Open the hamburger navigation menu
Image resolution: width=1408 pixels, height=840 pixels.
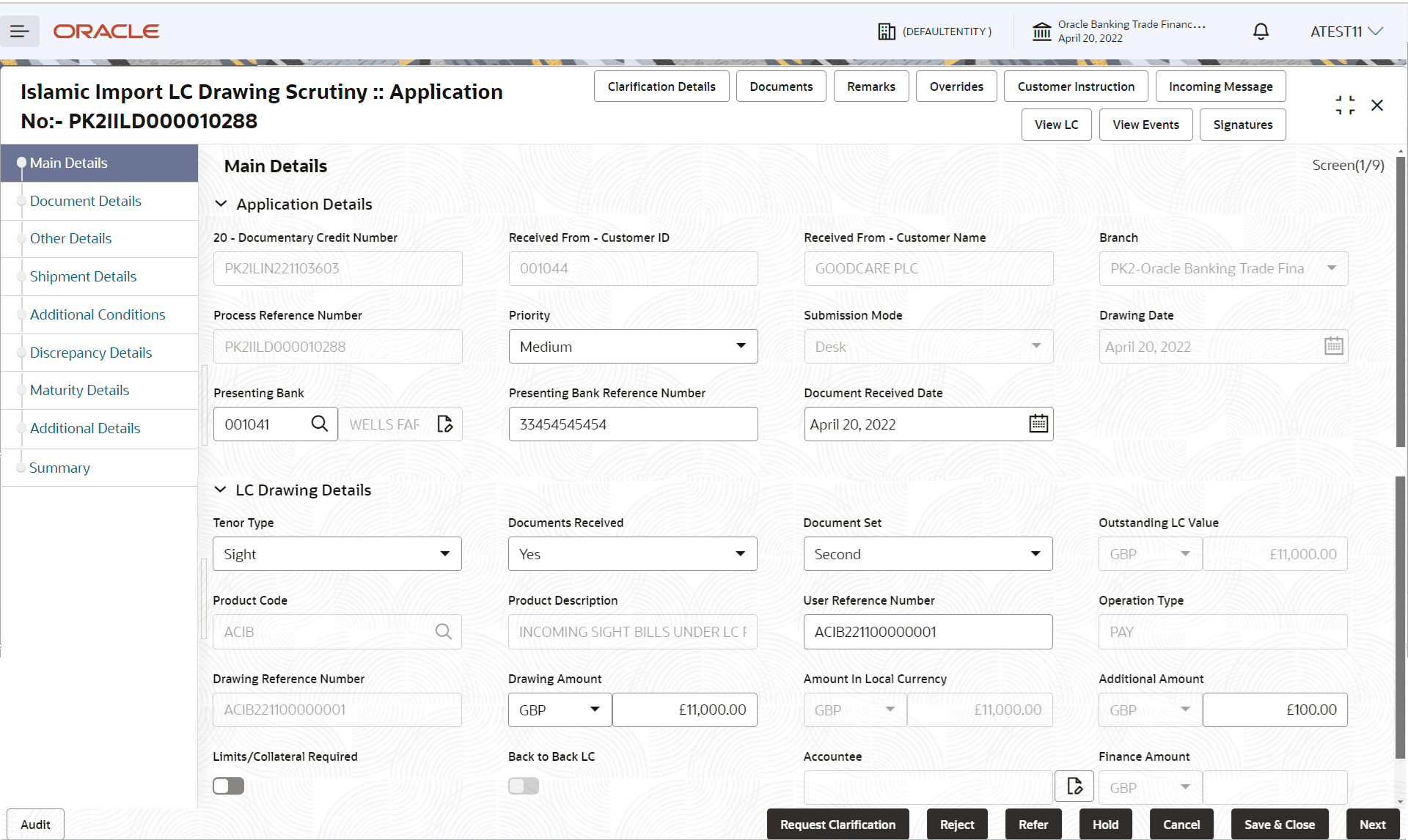(20, 31)
